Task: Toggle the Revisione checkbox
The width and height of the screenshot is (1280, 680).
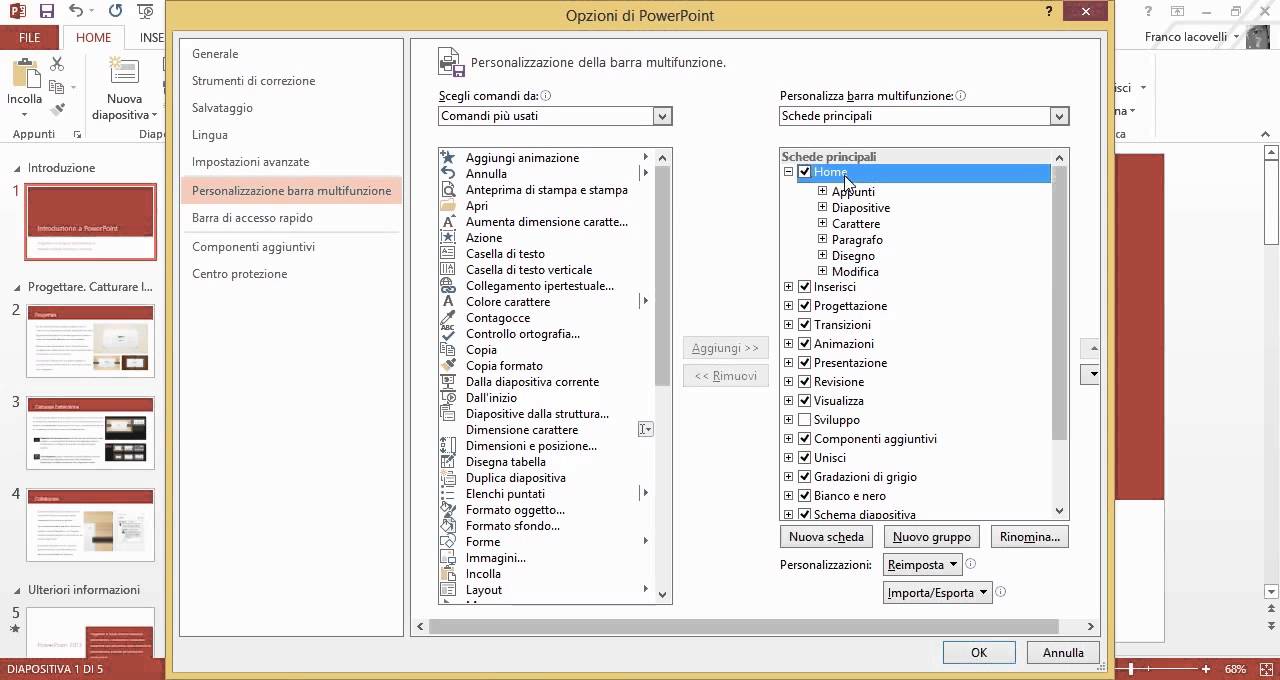Action: pyautogui.click(x=805, y=382)
